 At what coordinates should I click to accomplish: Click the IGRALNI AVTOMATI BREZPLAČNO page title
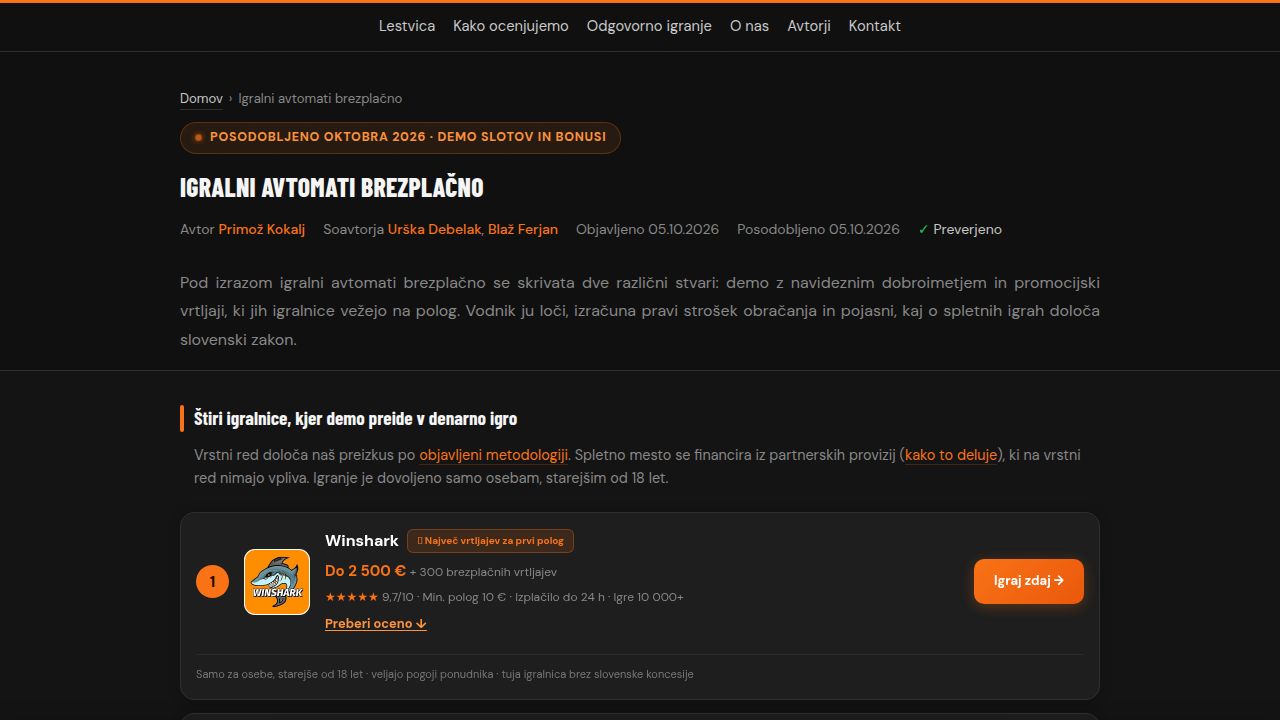pyautogui.click(x=332, y=187)
